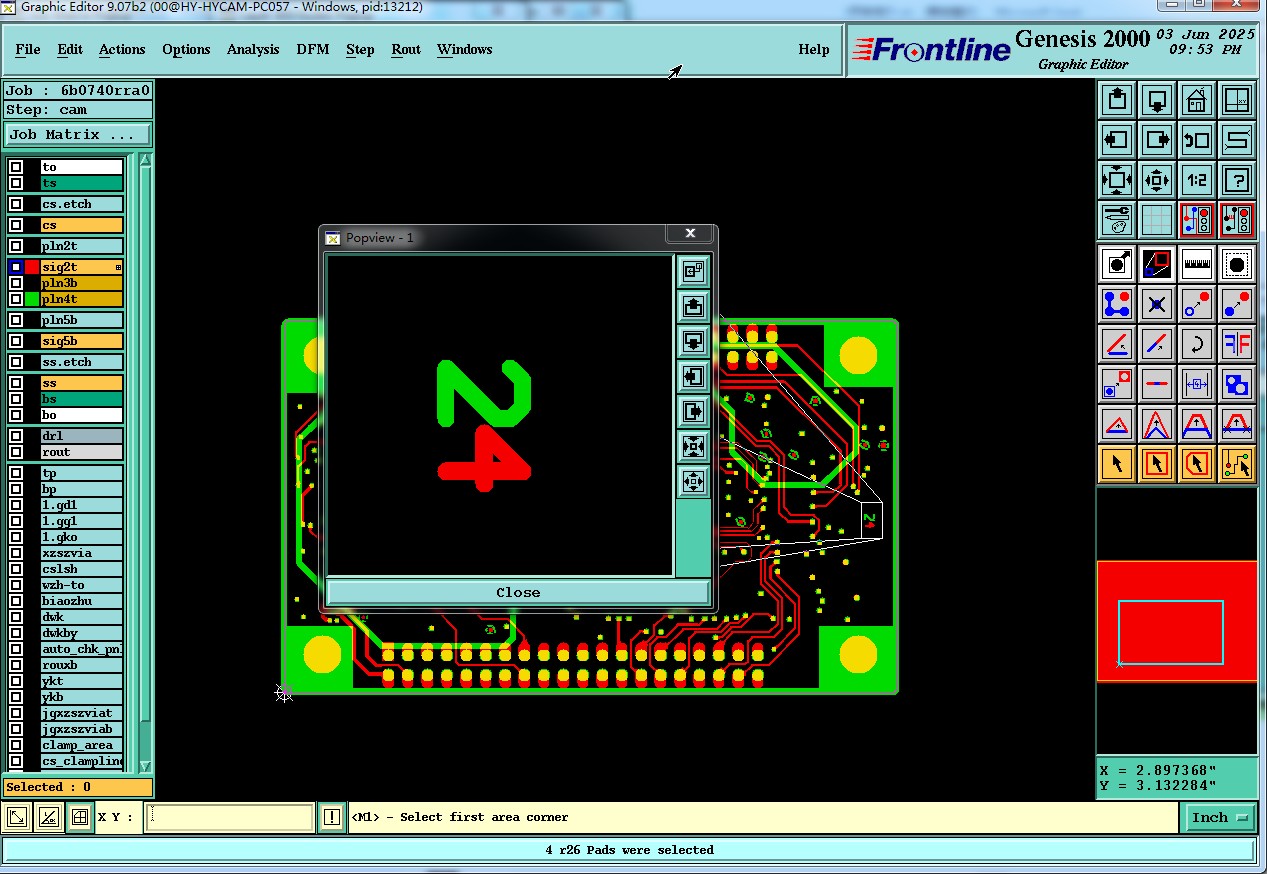This screenshot has height=874, width=1267.
Task: Select the pln2t layer name
Action: tap(82, 246)
